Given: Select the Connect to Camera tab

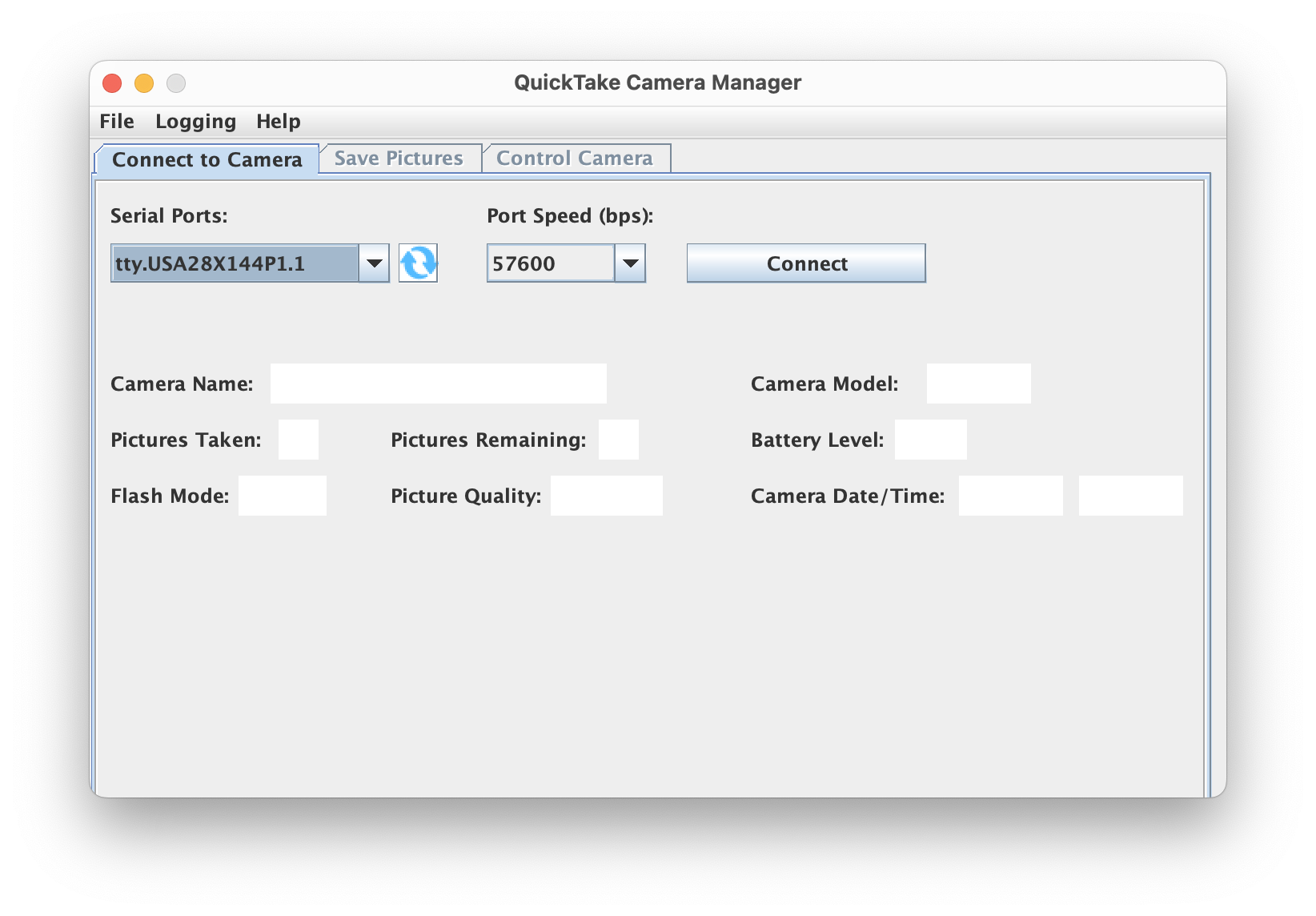Looking at the screenshot, I should 207,159.
